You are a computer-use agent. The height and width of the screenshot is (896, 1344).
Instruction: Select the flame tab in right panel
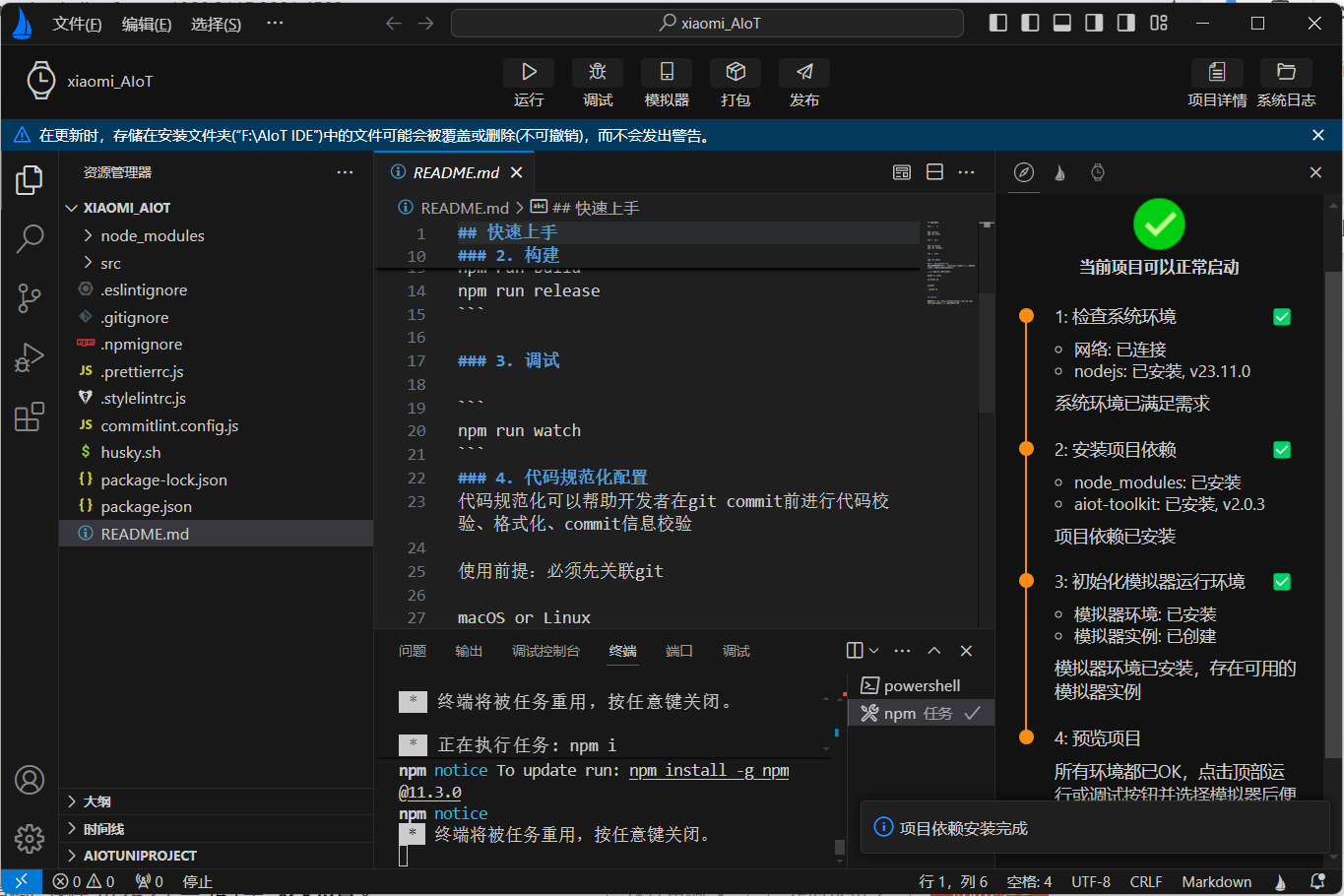click(1060, 172)
